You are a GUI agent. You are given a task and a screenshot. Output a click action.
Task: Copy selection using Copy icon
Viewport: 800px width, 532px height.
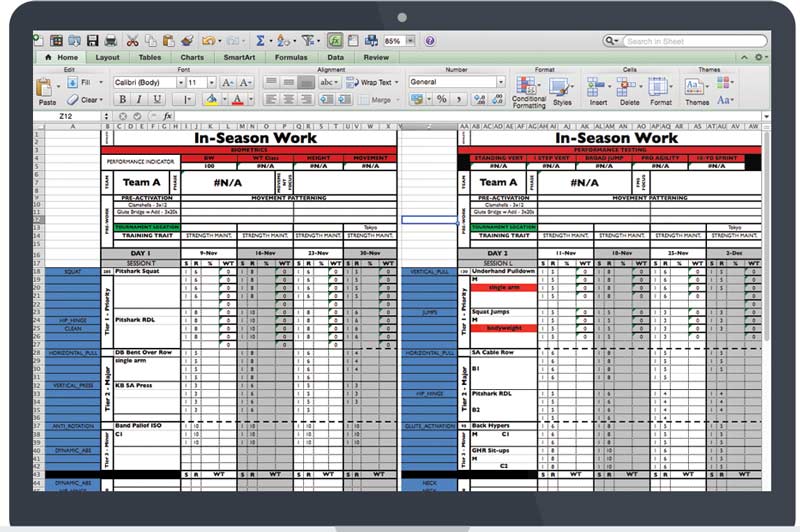click(x=151, y=41)
